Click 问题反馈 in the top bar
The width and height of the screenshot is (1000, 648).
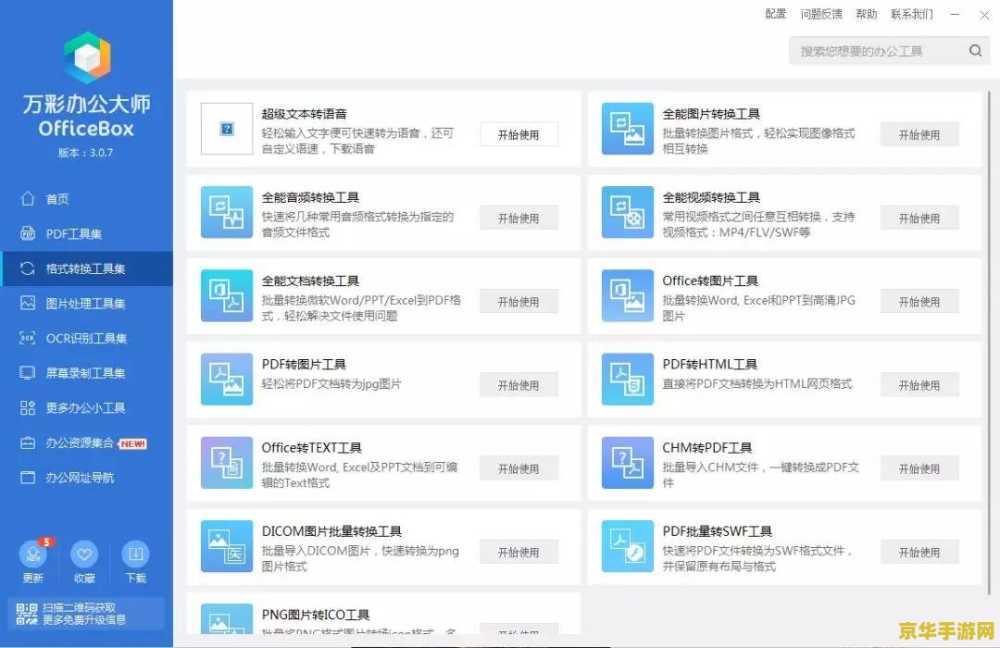tap(821, 14)
